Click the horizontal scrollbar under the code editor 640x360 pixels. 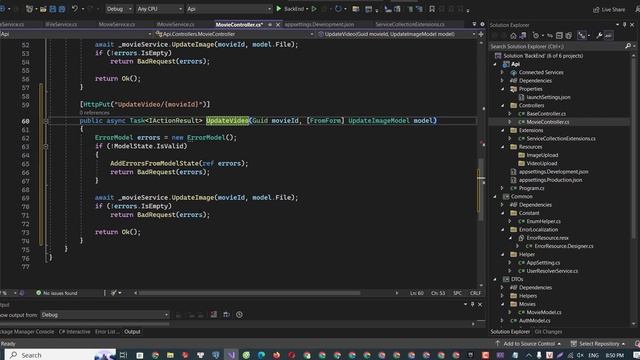250,293
